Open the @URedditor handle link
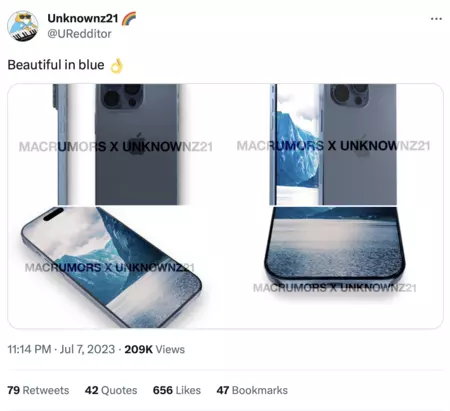Viewport: 450px width, 411px height. tap(79, 34)
